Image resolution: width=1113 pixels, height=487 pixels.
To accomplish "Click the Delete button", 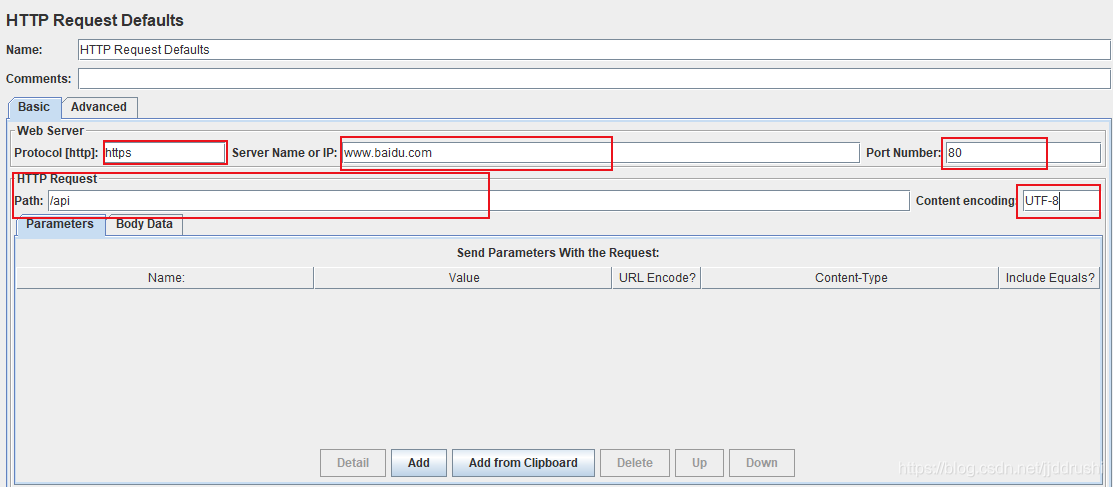I will [x=635, y=463].
